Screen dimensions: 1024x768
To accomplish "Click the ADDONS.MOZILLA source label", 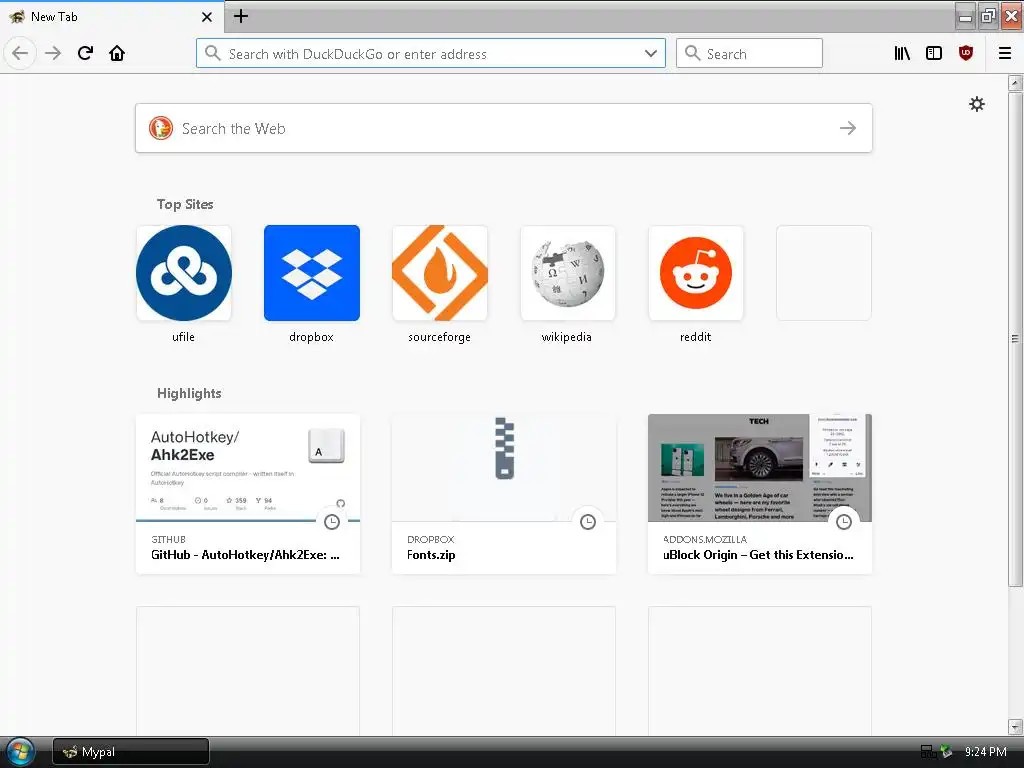I will pyautogui.click(x=705, y=539).
